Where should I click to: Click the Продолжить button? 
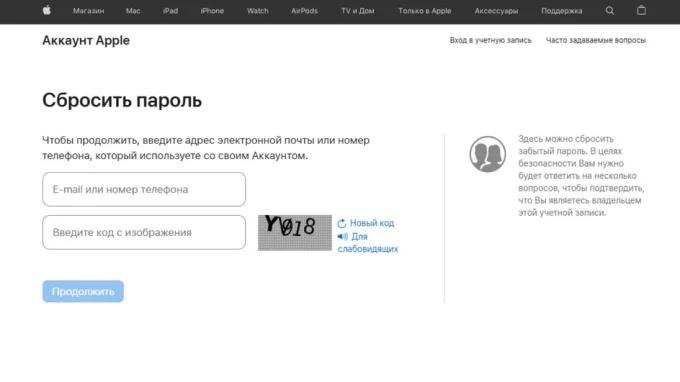[x=83, y=291]
